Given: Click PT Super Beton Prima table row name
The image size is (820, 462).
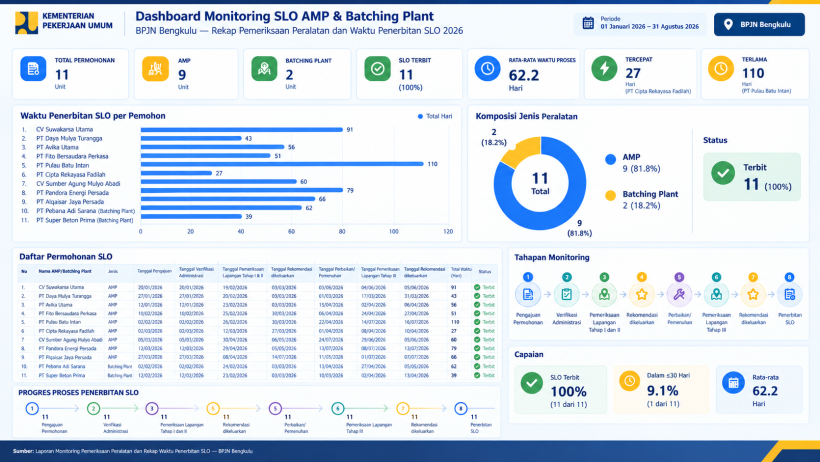Looking at the screenshot, I should pyautogui.click(x=62, y=375).
